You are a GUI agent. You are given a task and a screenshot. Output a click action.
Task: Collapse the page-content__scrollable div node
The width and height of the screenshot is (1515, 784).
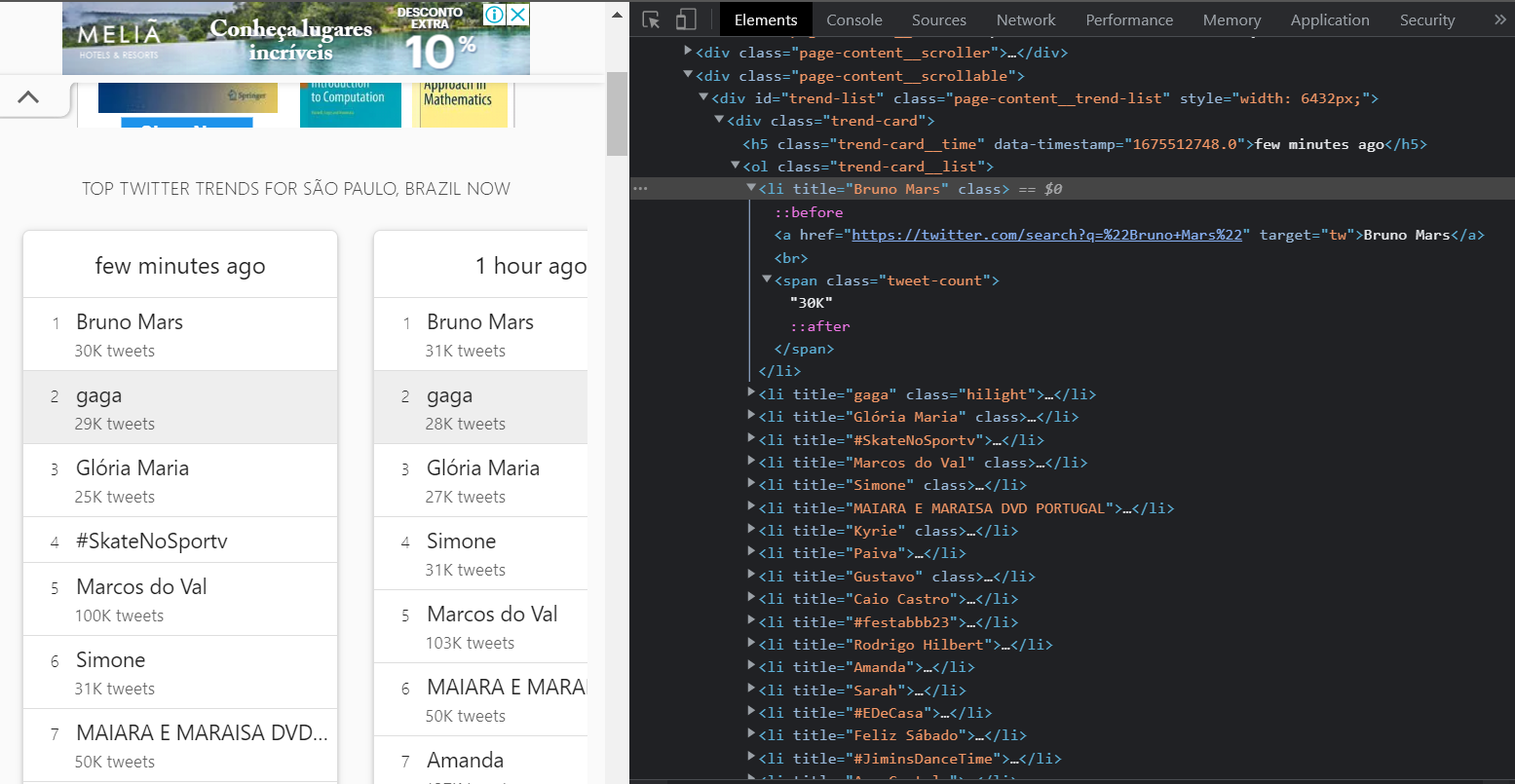pos(688,75)
